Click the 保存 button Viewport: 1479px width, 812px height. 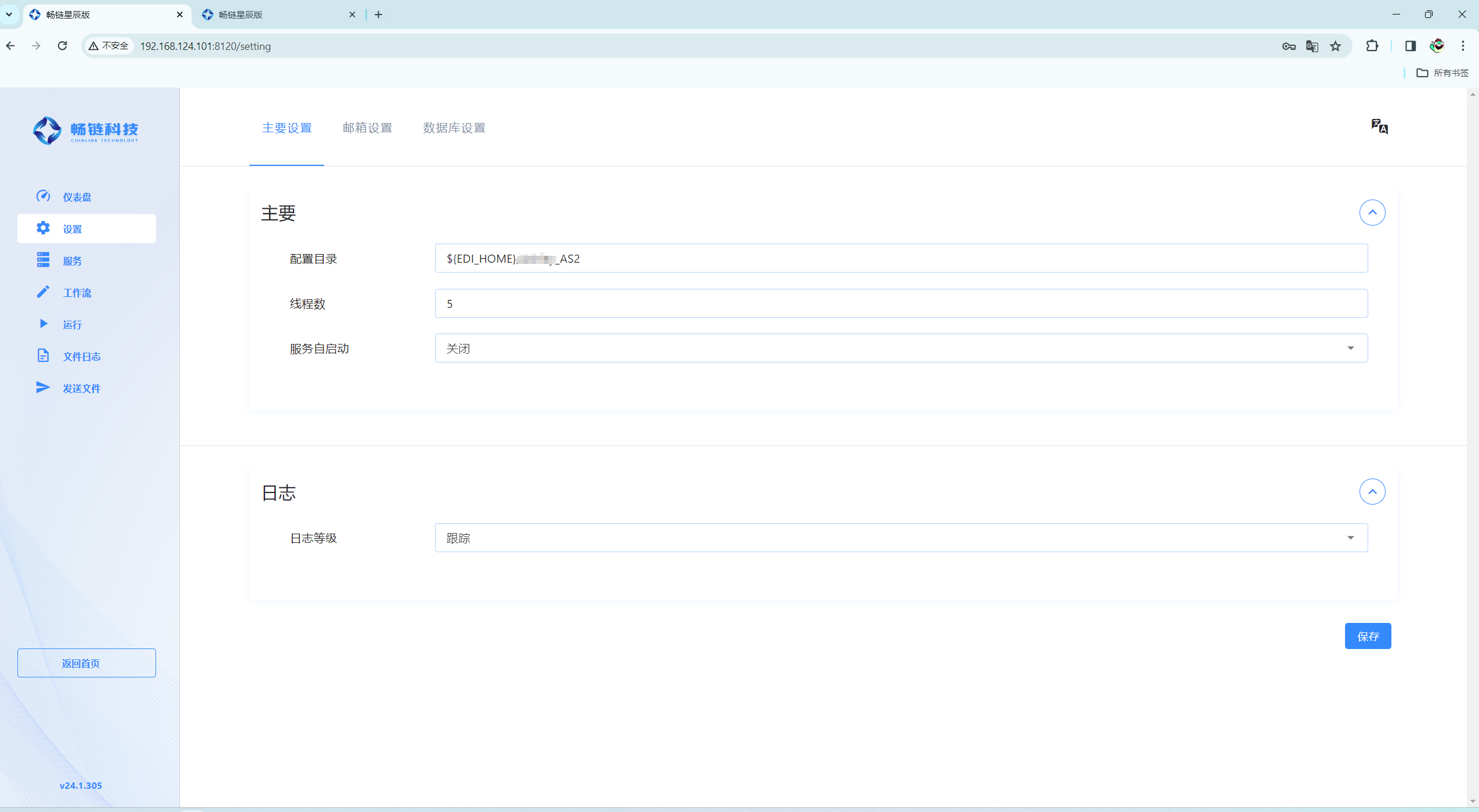click(x=1368, y=636)
